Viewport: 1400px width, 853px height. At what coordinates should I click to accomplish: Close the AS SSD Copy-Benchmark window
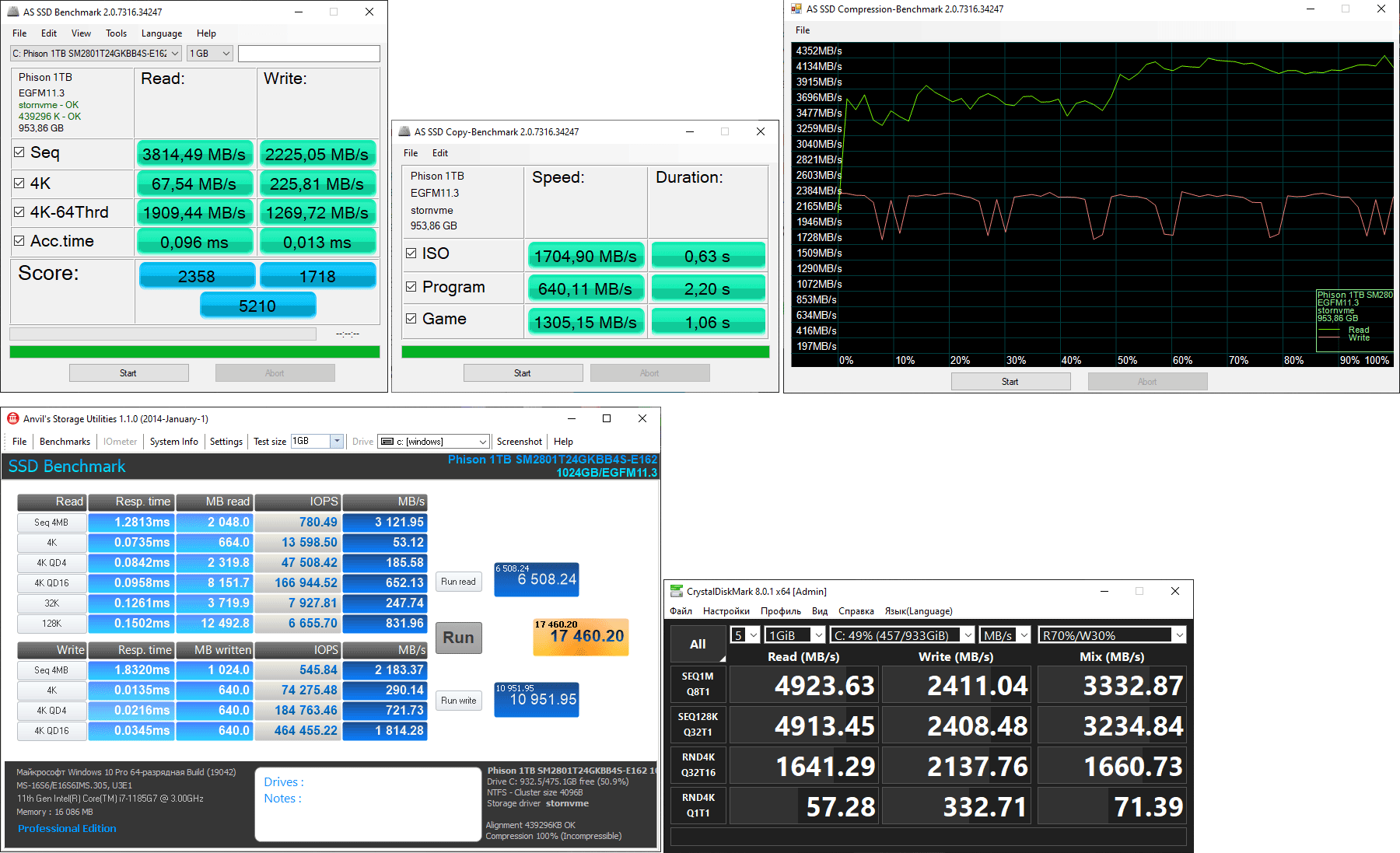pos(760,131)
